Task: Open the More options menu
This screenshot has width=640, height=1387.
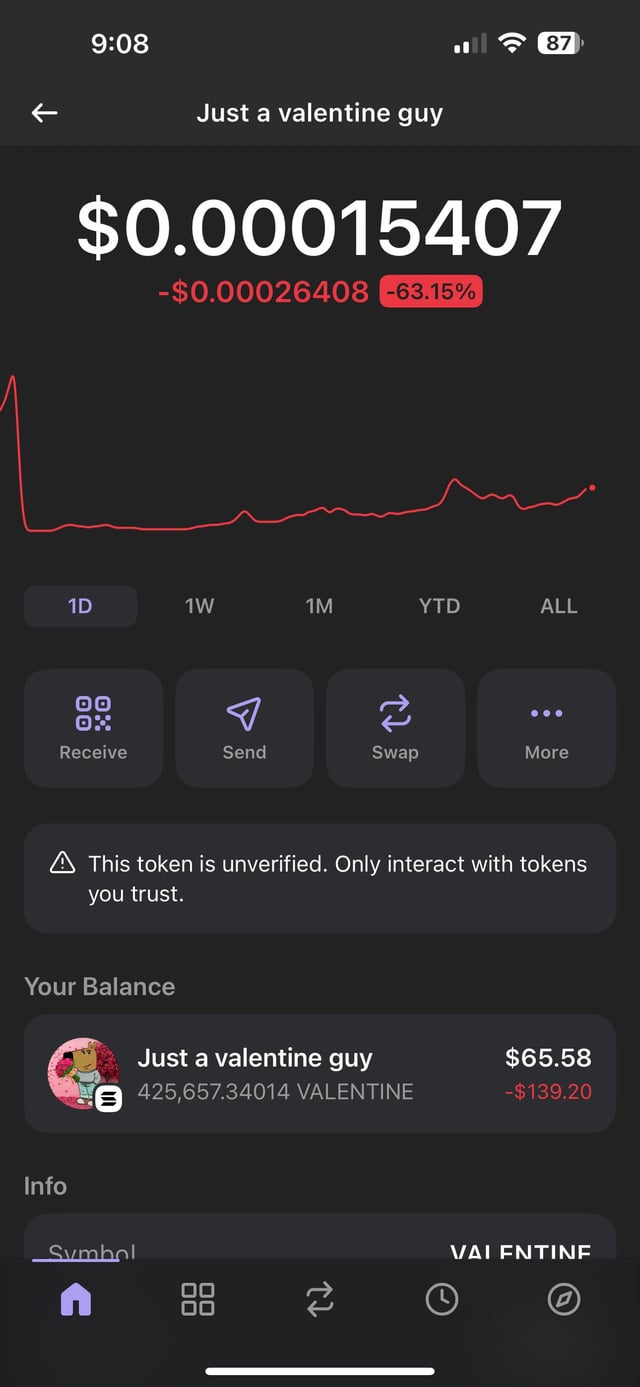Action: [x=546, y=727]
